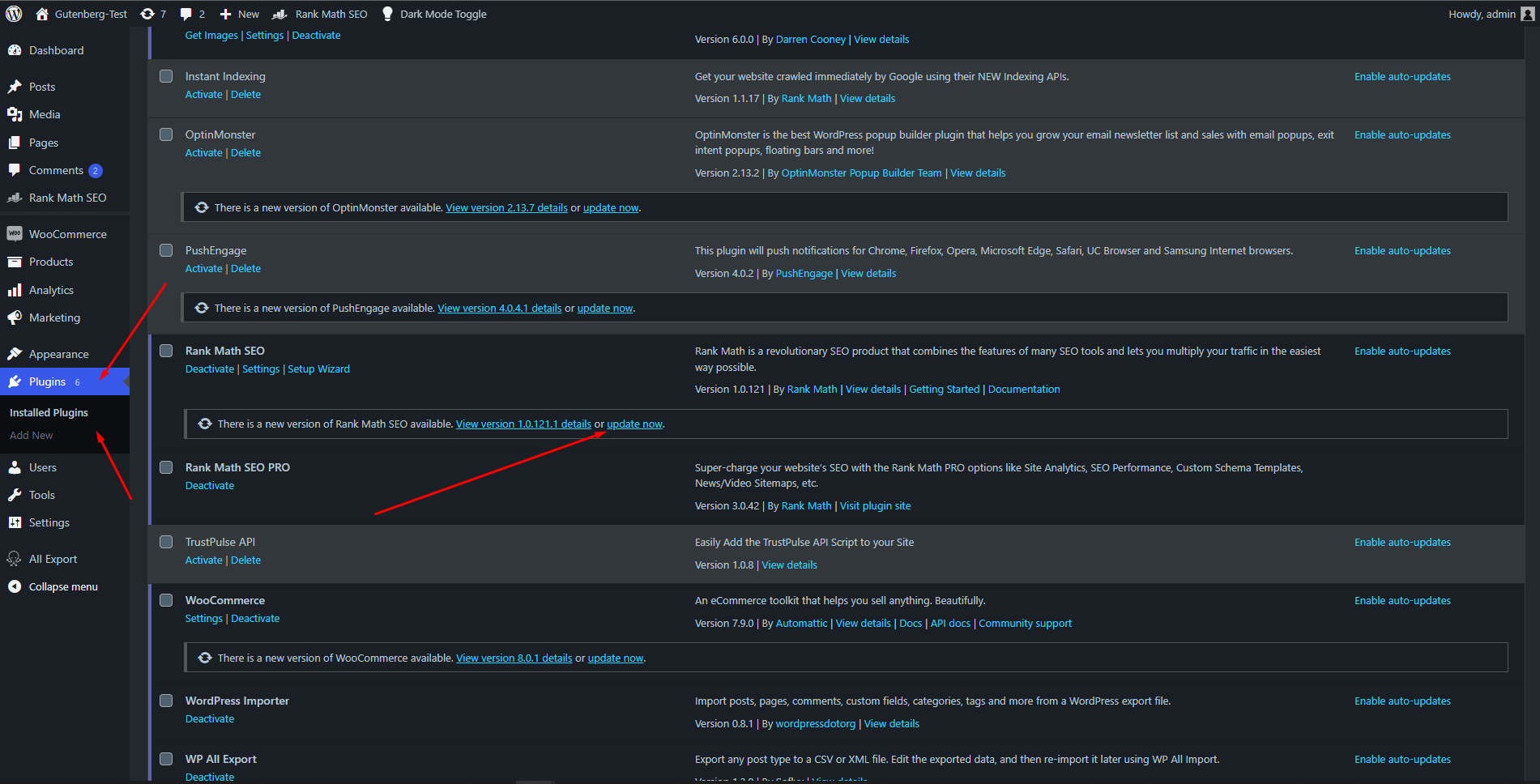Open the updates icon in admin bar
This screenshot has width=1540, height=784.
pyautogui.click(x=147, y=14)
